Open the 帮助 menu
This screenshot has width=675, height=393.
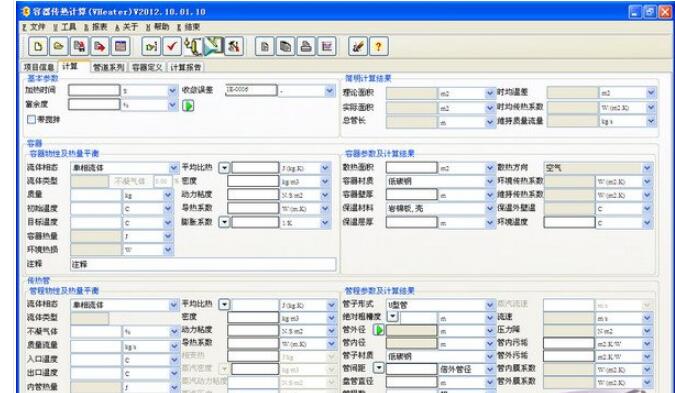158,27
